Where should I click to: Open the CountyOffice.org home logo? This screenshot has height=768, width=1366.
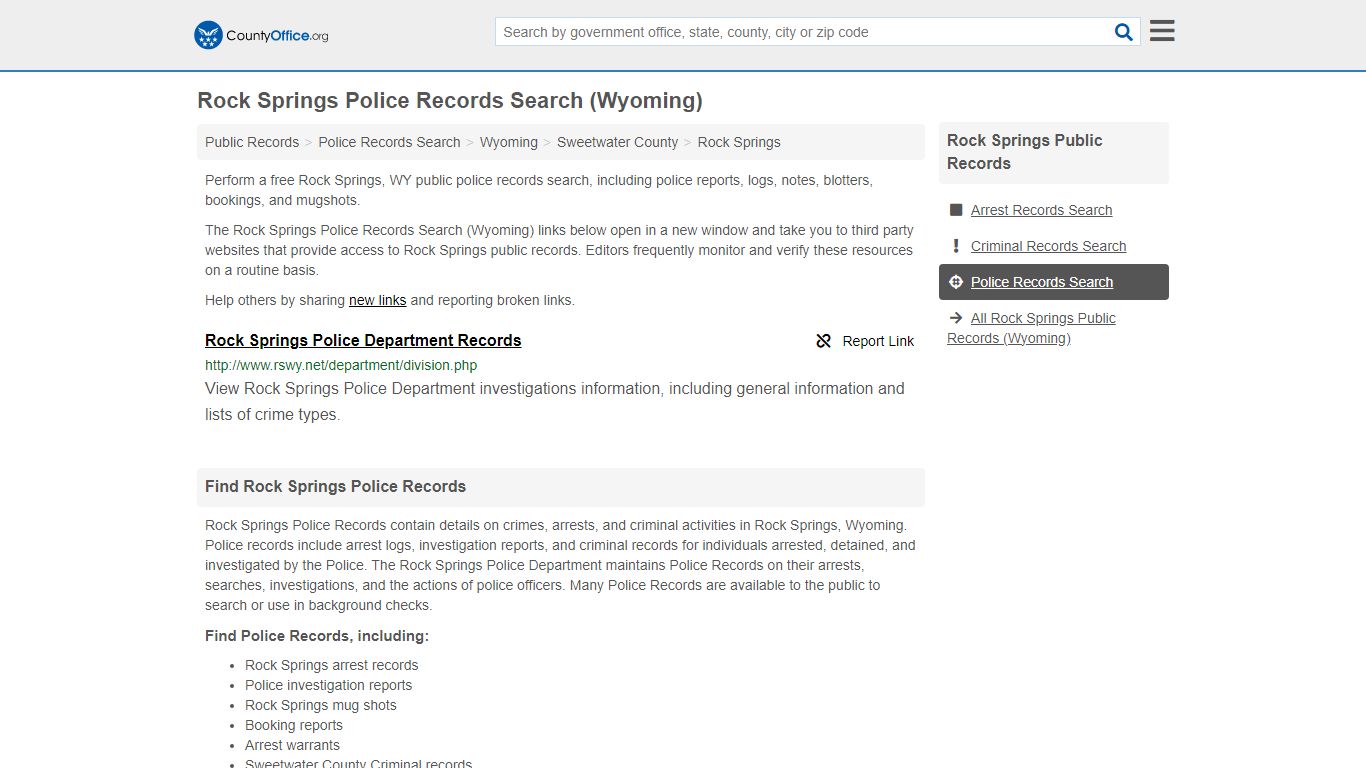pos(261,35)
